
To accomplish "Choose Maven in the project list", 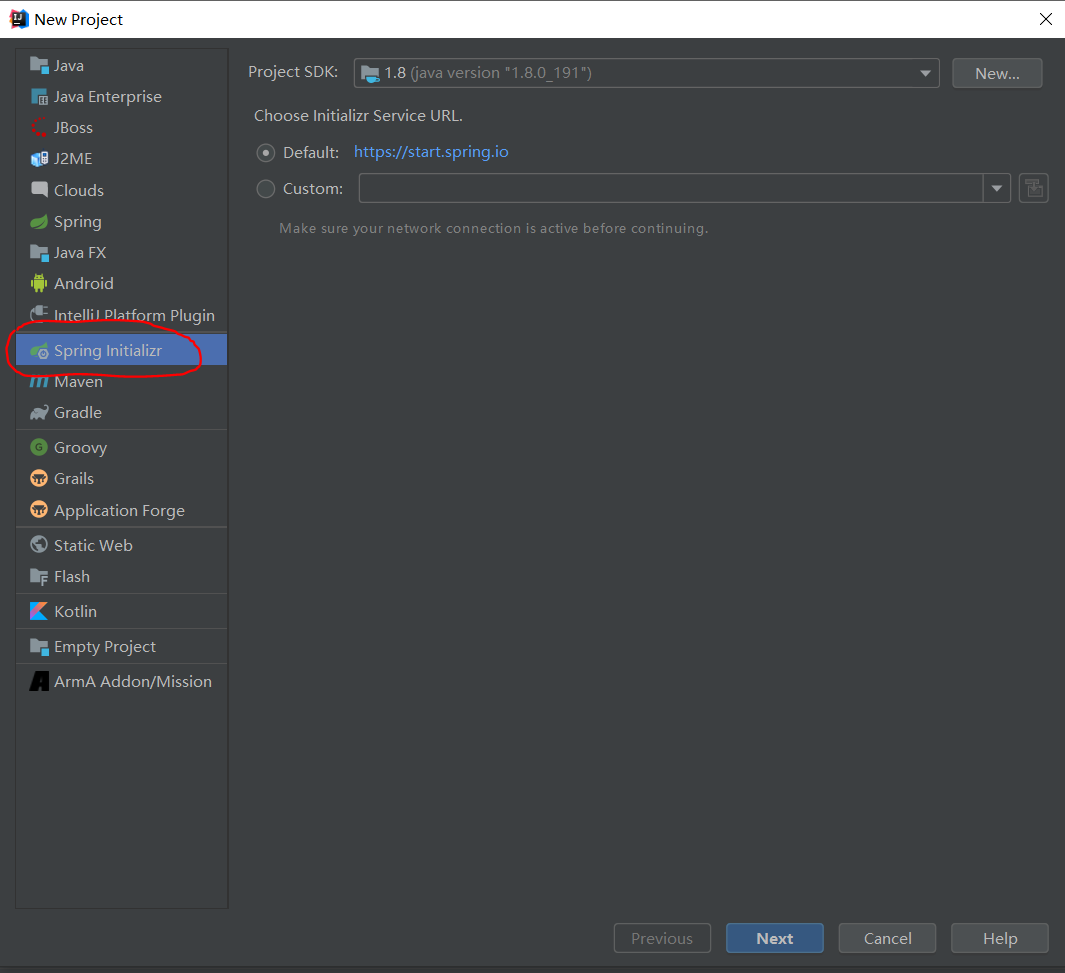I will [x=122, y=382].
